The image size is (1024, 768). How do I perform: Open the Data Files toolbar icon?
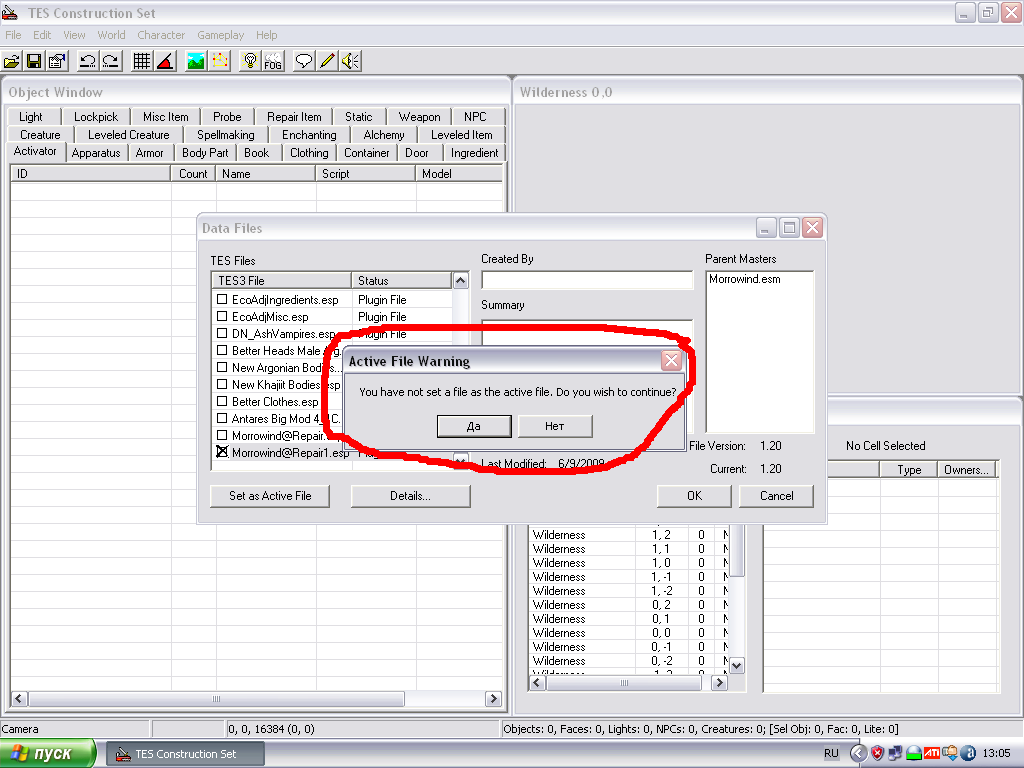coord(12,61)
